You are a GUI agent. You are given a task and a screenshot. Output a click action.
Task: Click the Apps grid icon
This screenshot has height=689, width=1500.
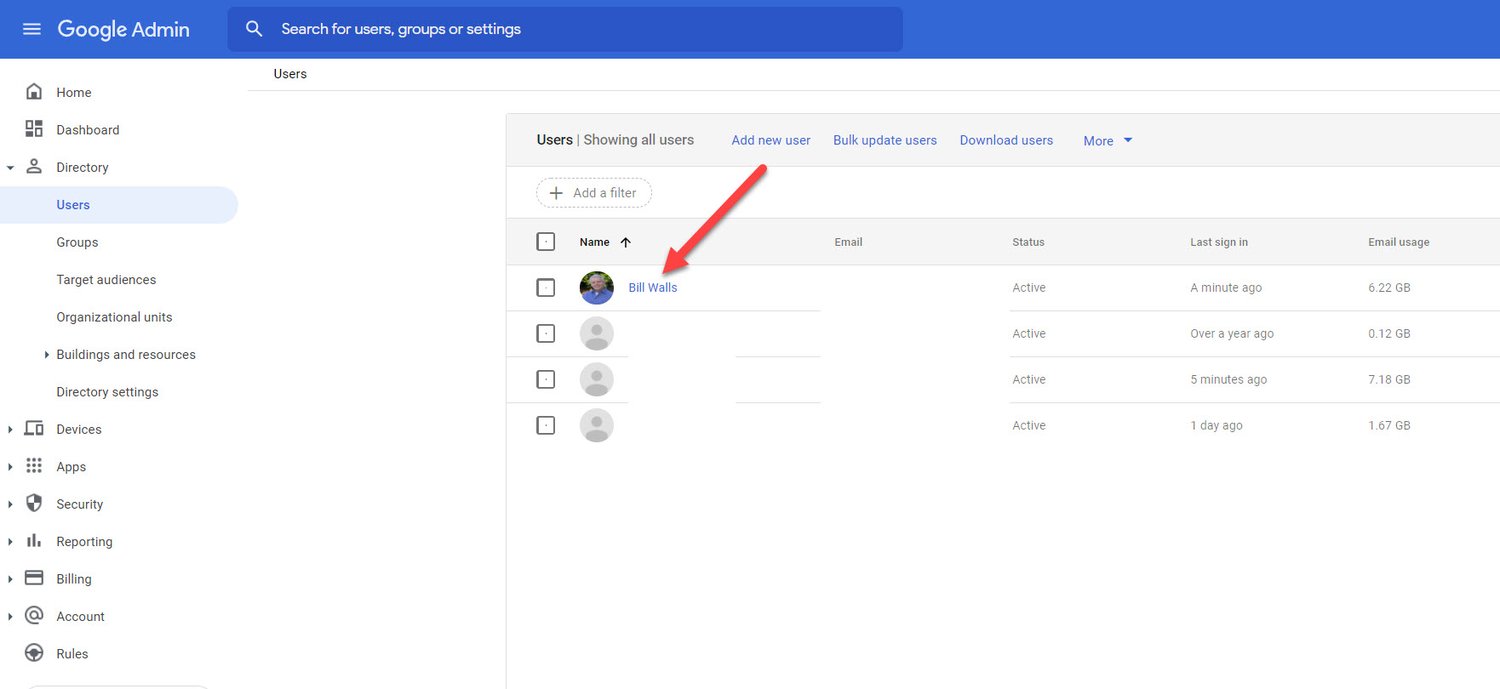click(x=34, y=466)
